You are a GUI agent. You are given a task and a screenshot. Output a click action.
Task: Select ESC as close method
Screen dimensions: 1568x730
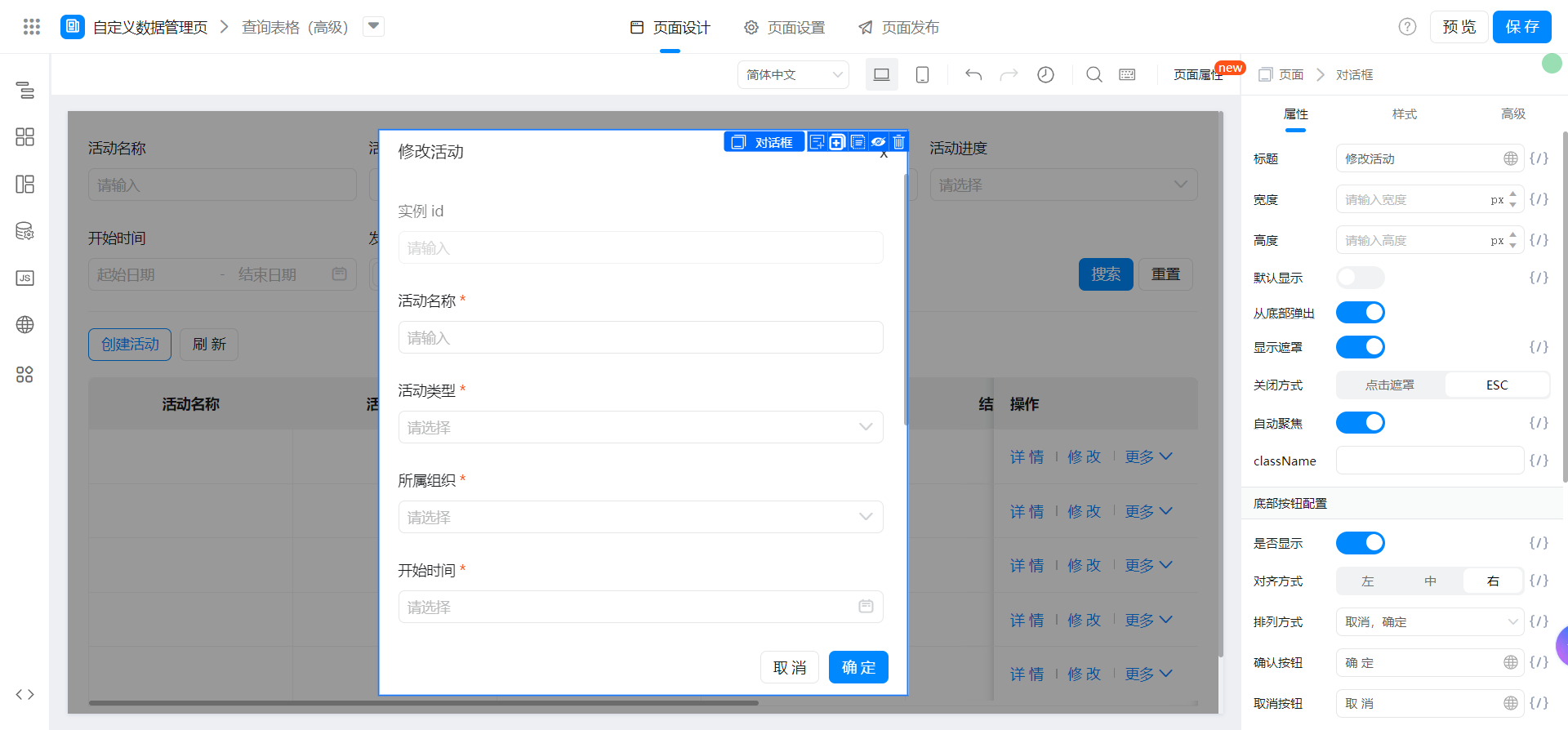(x=1497, y=385)
